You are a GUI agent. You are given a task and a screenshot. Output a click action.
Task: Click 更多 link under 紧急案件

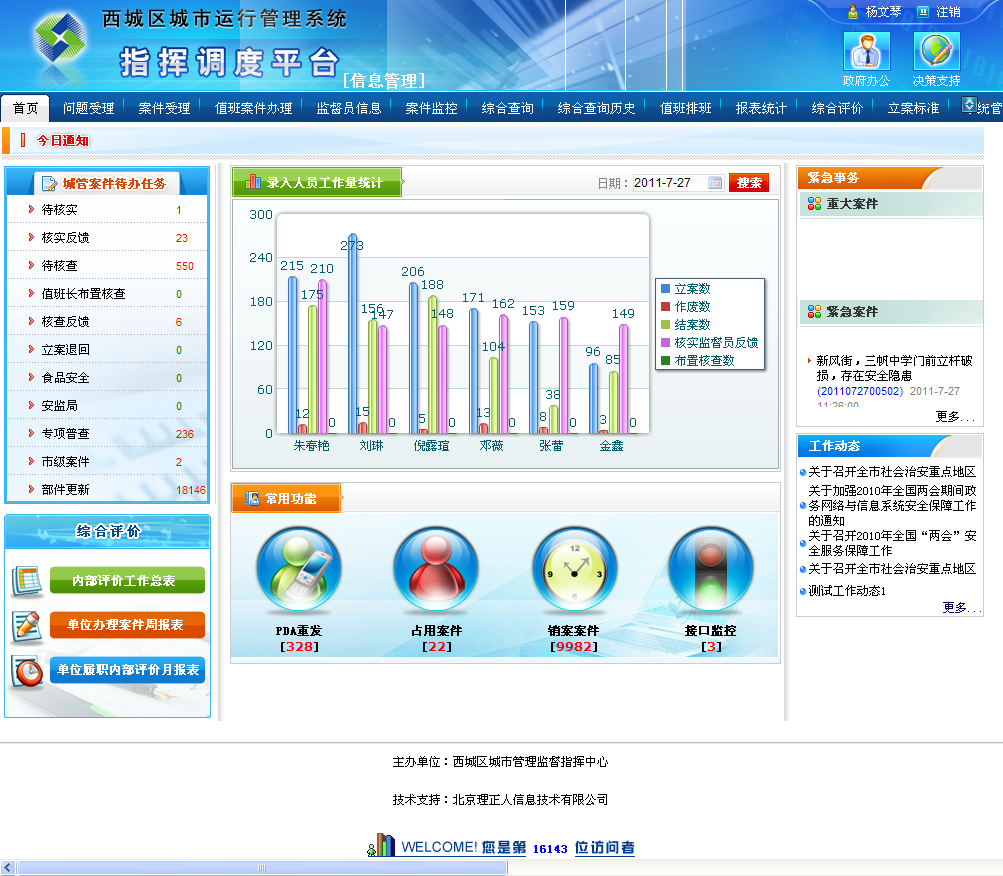click(954, 417)
